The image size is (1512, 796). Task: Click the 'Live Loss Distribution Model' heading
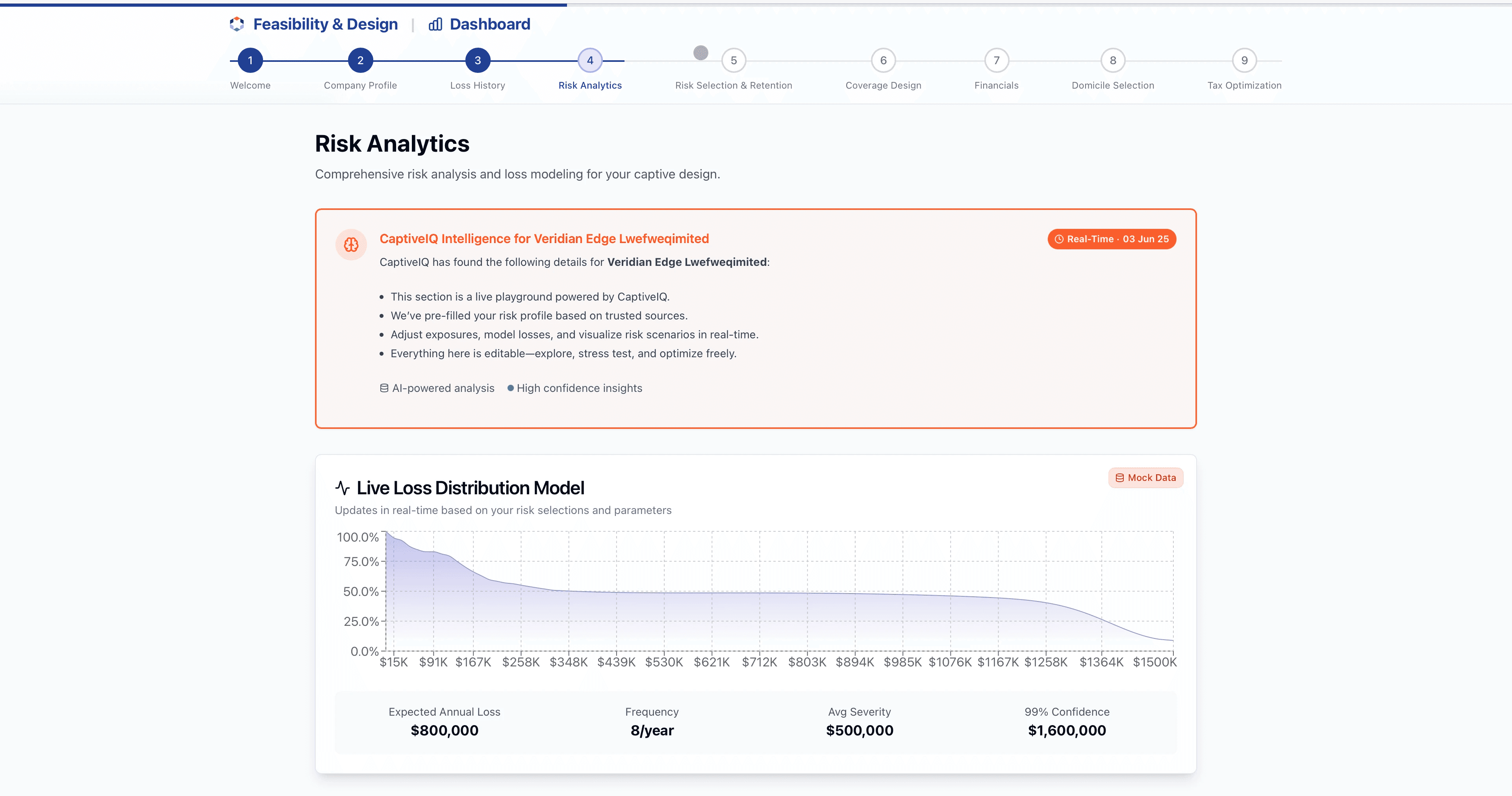coord(470,488)
